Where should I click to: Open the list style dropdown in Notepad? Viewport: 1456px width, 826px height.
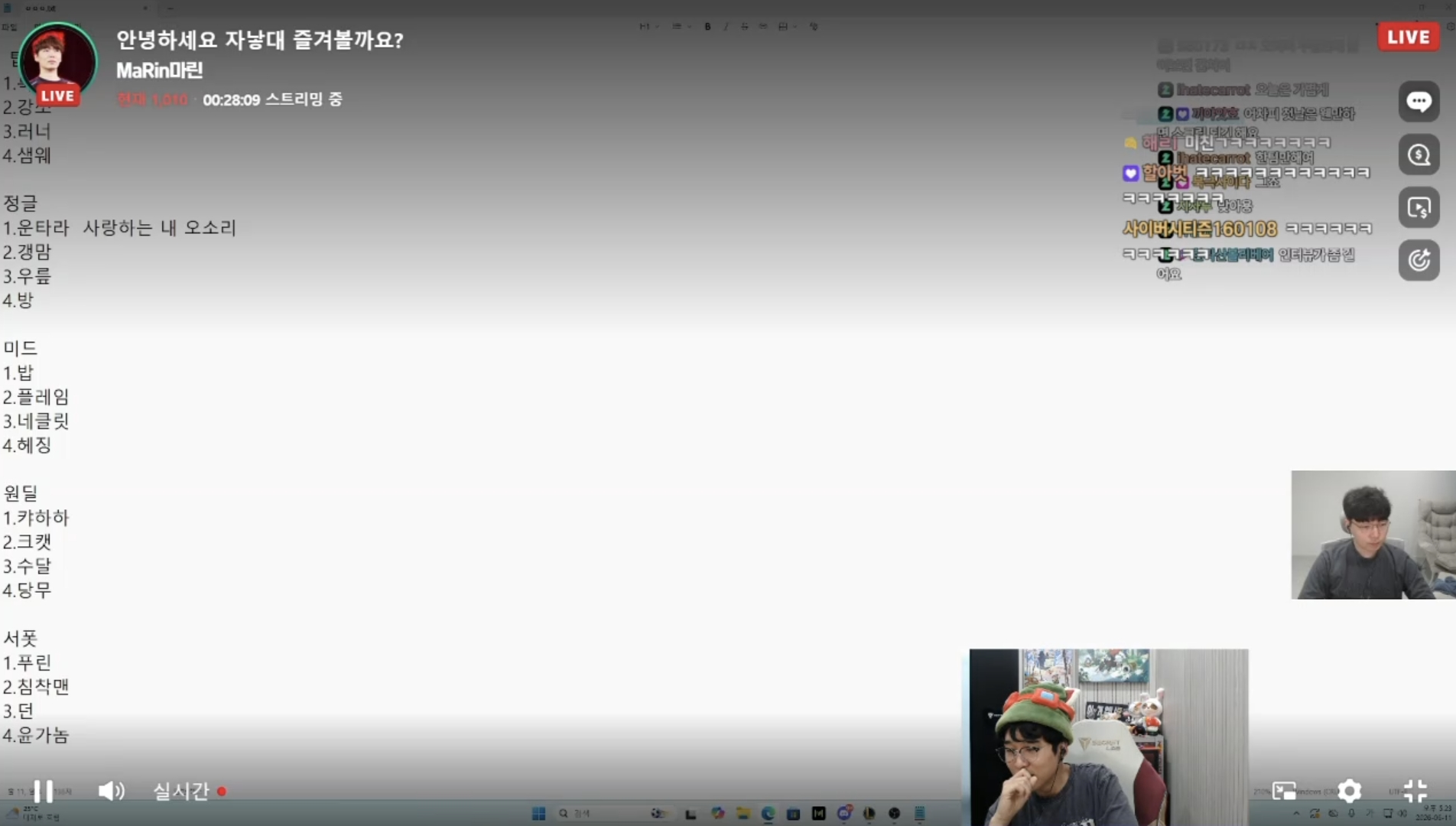coord(681,26)
